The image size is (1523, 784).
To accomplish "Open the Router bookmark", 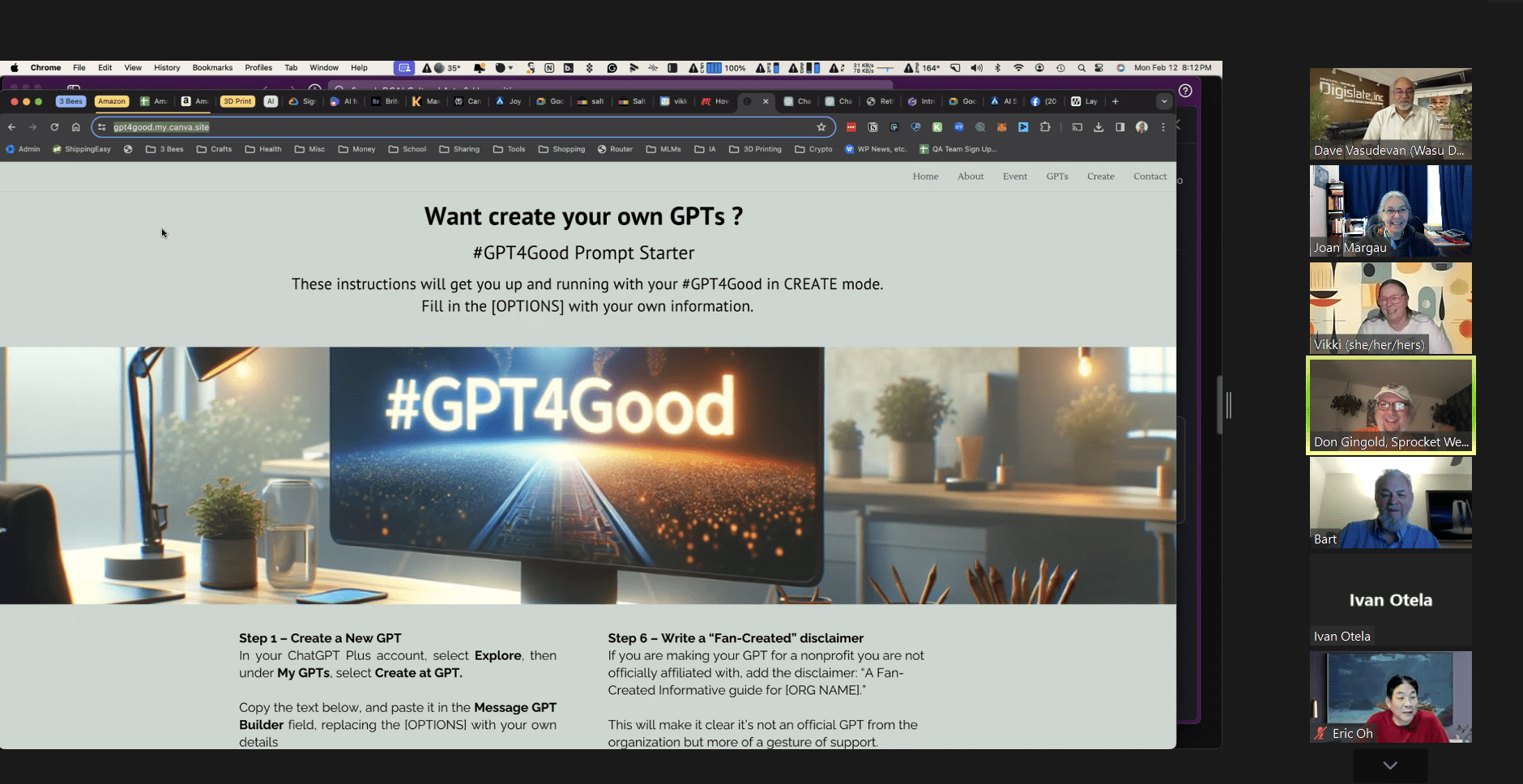I will pos(615,149).
